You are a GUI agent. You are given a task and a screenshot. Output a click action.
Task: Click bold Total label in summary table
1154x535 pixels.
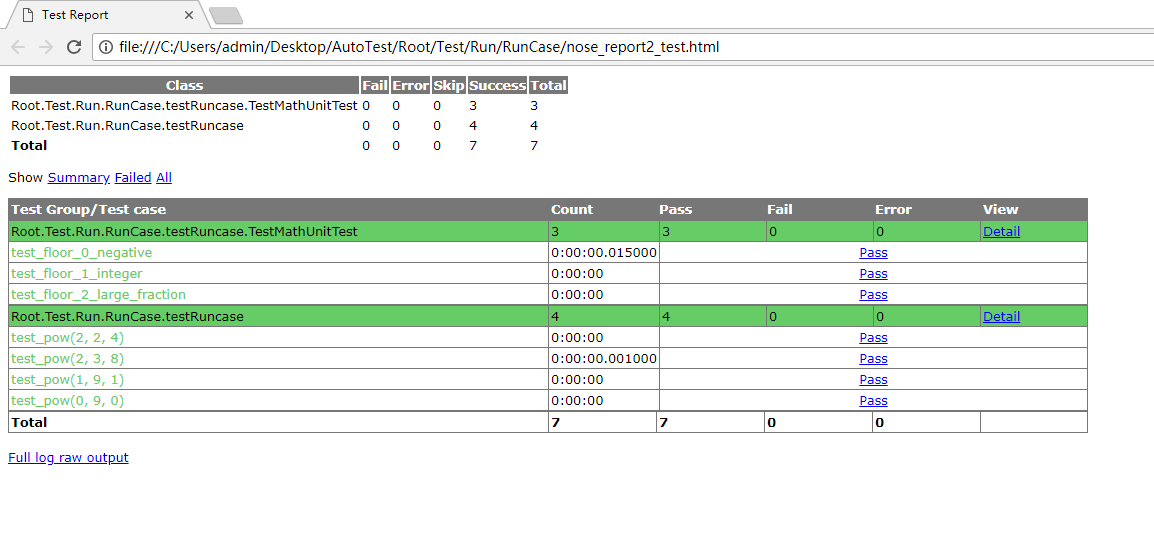[29, 146]
